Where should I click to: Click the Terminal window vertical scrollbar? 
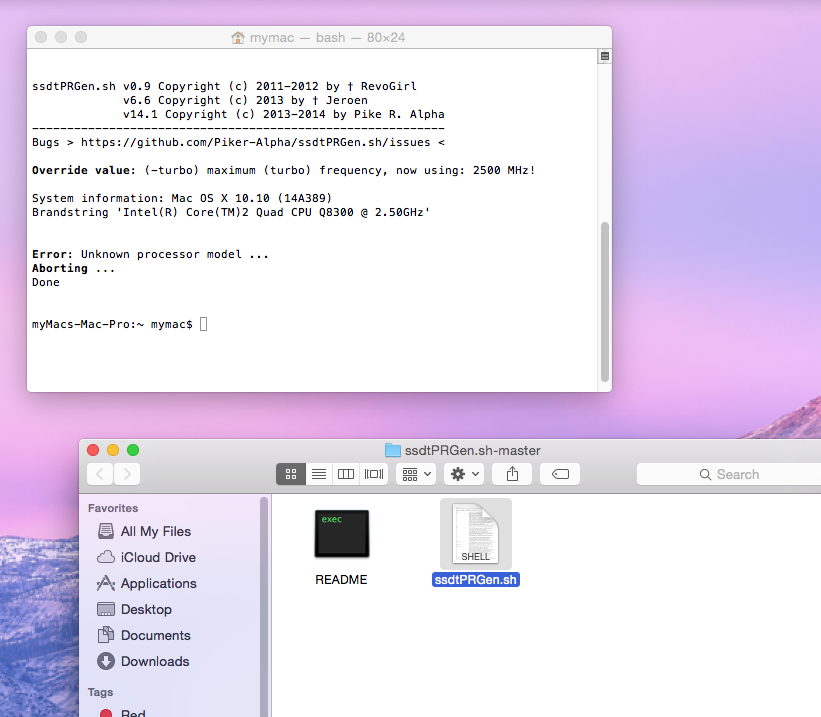pyautogui.click(x=604, y=300)
